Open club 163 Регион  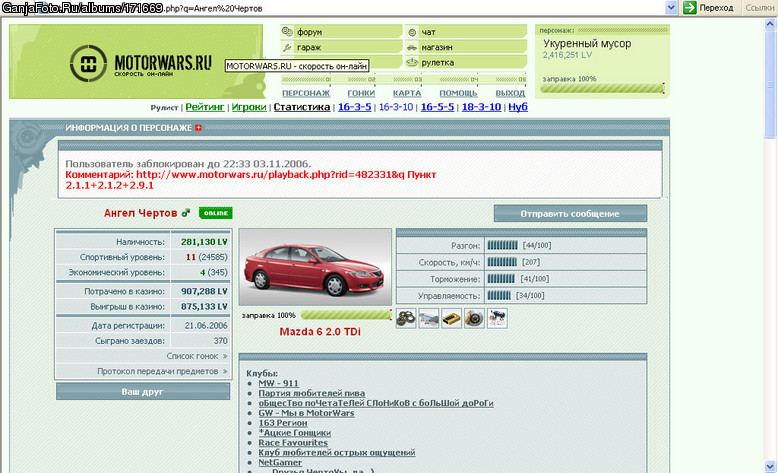click(283, 423)
